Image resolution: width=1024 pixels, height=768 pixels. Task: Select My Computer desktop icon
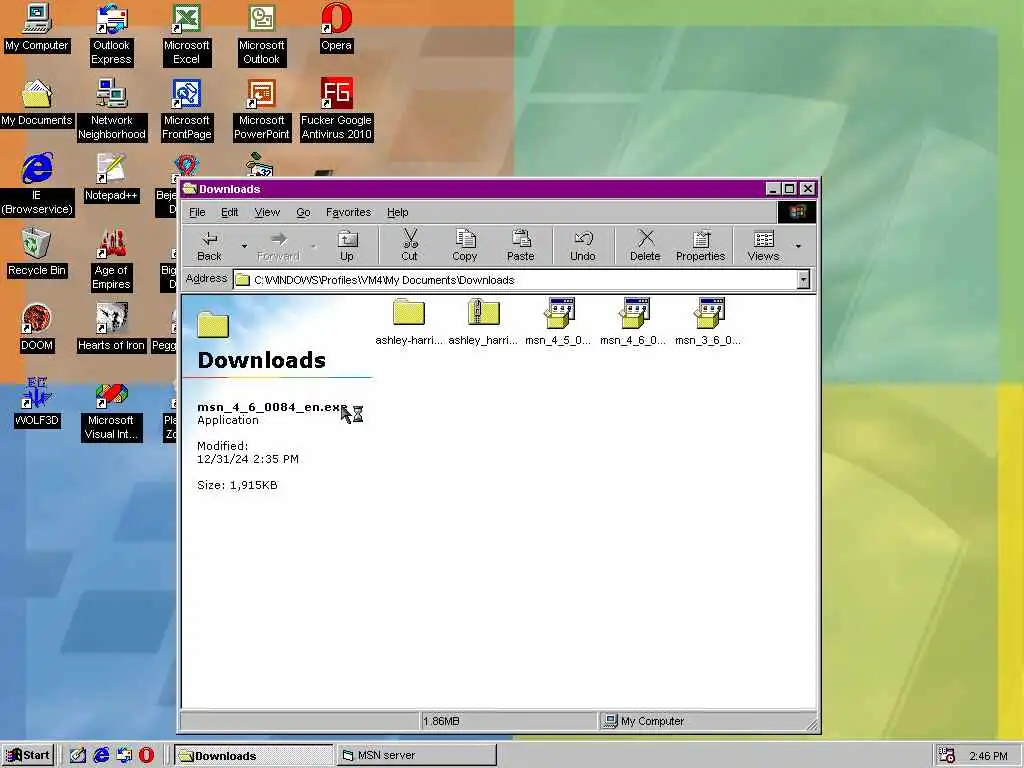37,28
